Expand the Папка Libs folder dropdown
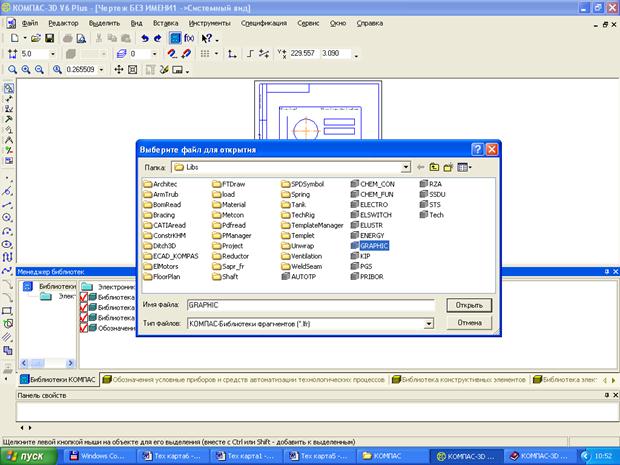This screenshot has height=465, width=620. (406, 168)
